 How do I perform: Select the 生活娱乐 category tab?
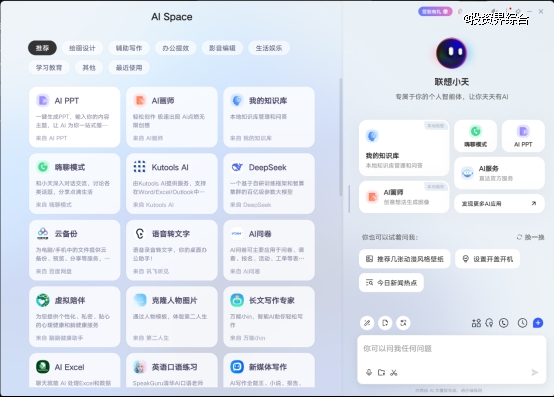(x=269, y=48)
